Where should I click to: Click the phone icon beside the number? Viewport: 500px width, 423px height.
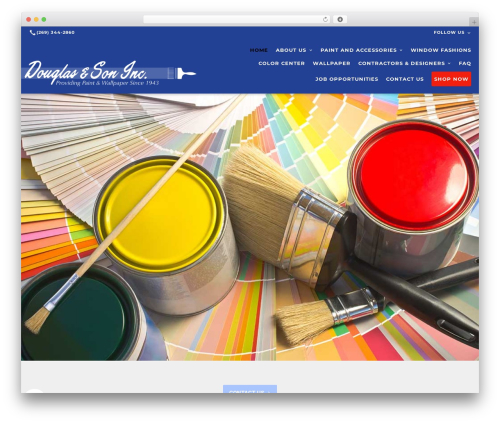tap(32, 32)
